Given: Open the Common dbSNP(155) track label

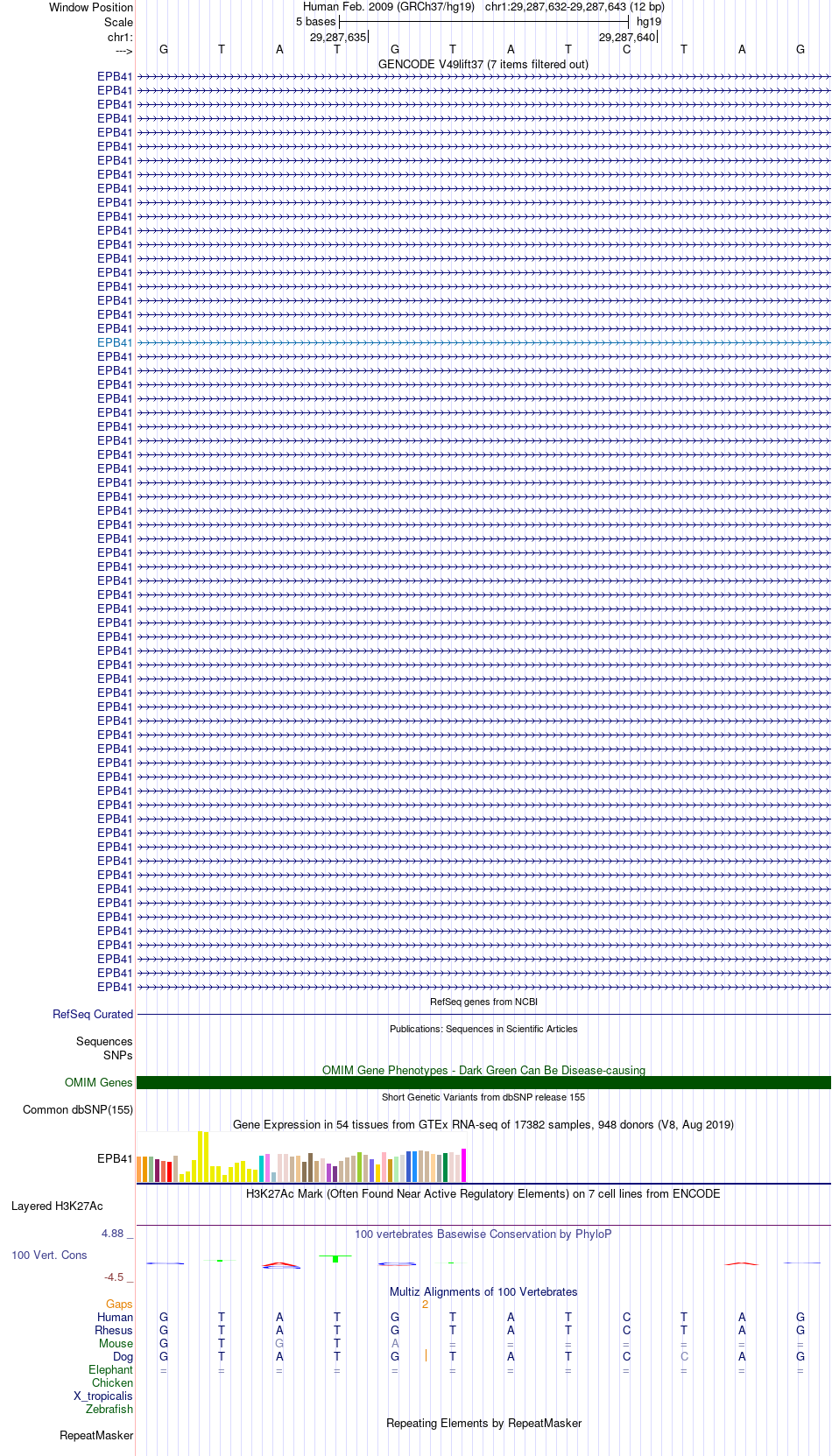Looking at the screenshot, I should [78, 1109].
